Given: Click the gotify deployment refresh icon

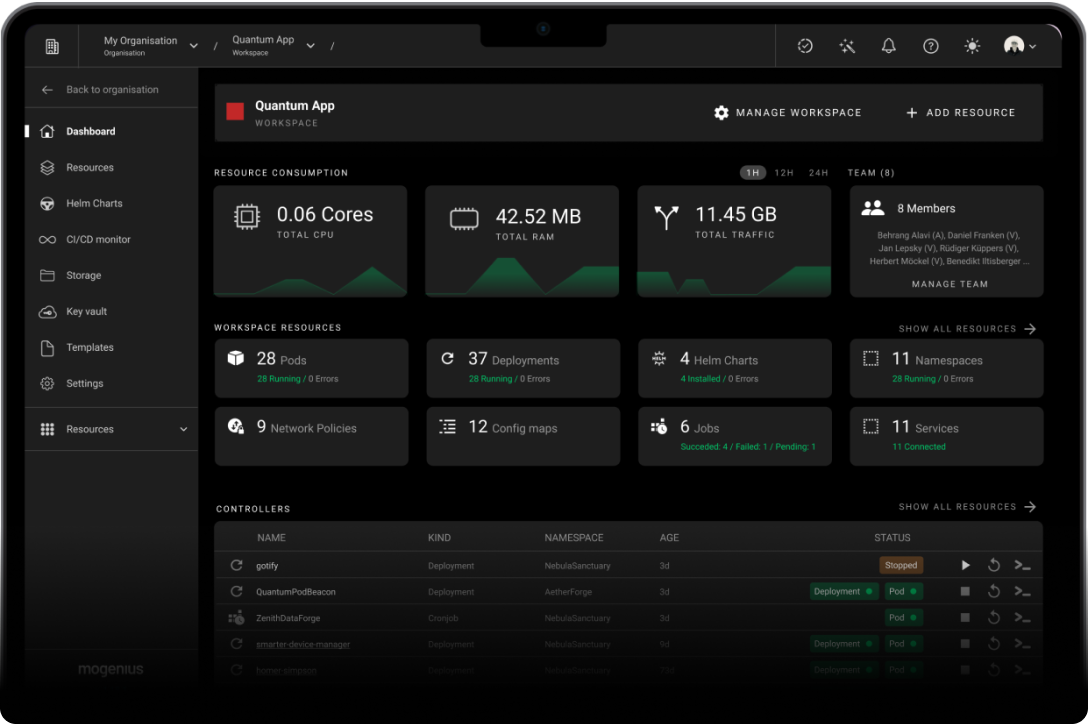Looking at the screenshot, I should pos(237,565).
